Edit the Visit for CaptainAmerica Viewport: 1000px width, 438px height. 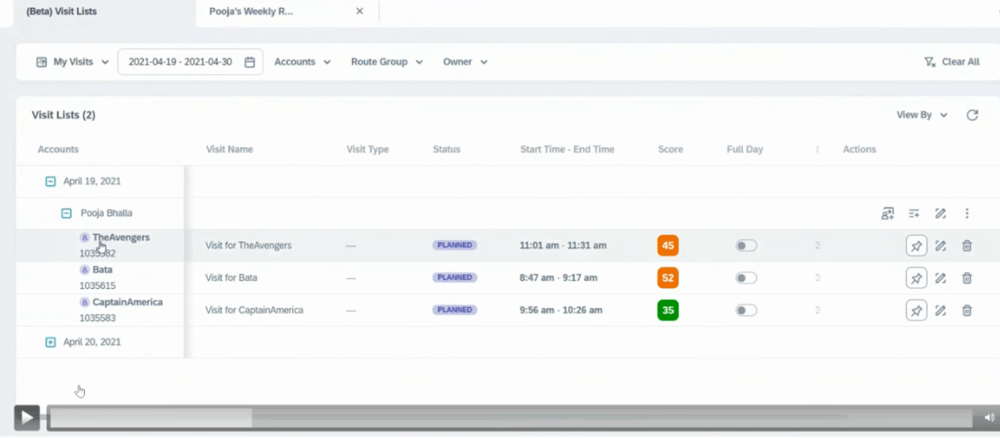click(x=940, y=310)
